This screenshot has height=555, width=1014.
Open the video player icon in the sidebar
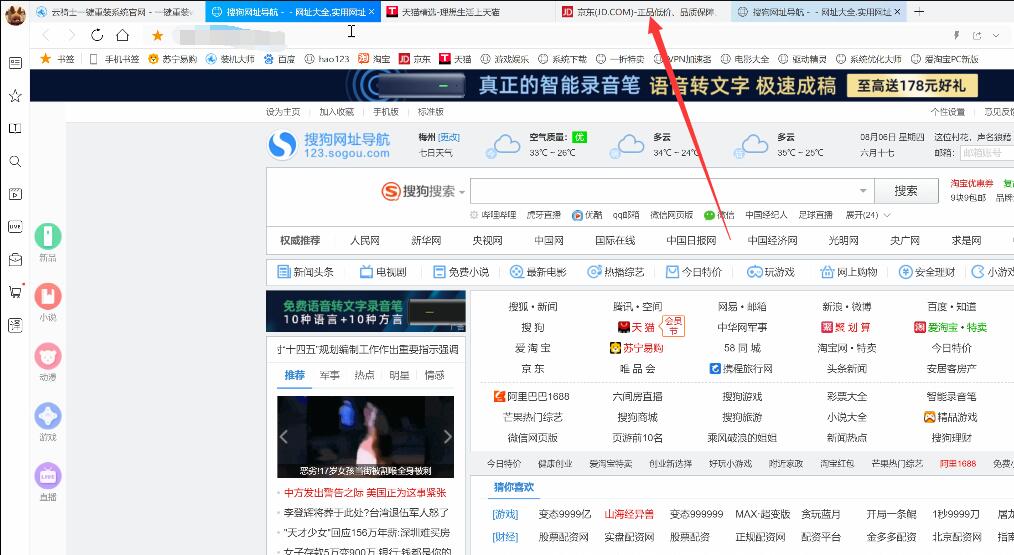(x=15, y=194)
